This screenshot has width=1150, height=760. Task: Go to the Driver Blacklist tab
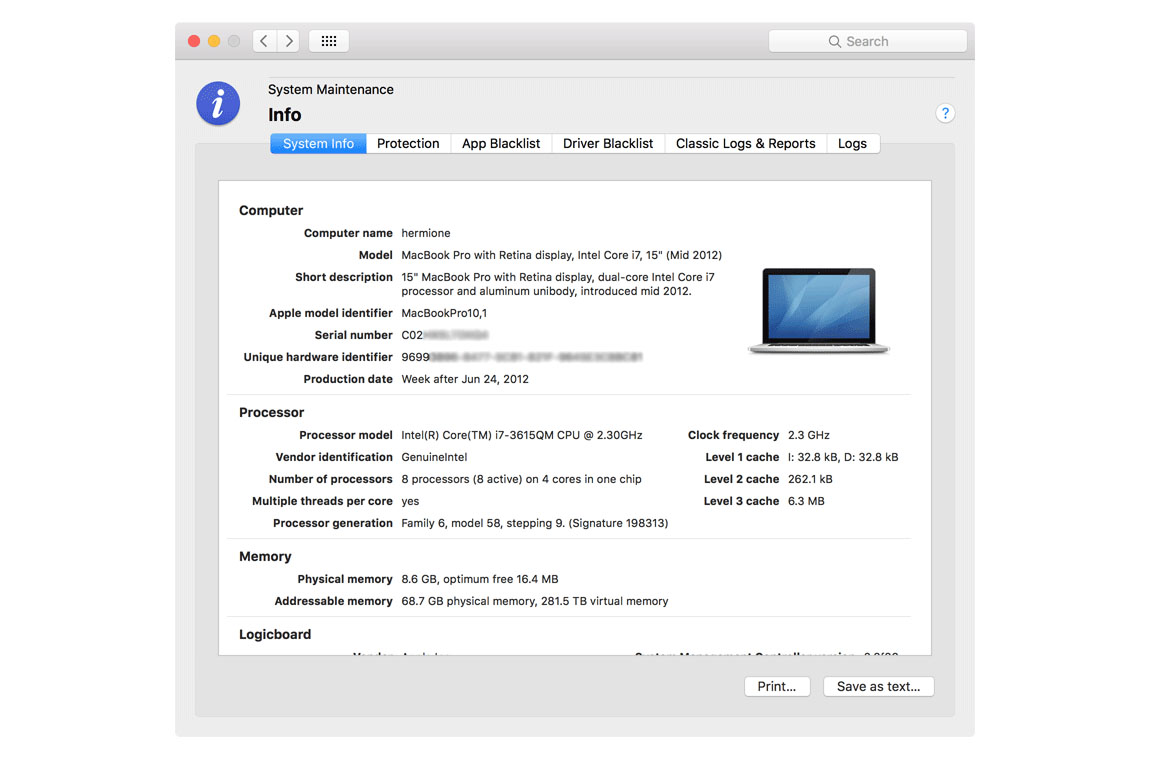[608, 143]
